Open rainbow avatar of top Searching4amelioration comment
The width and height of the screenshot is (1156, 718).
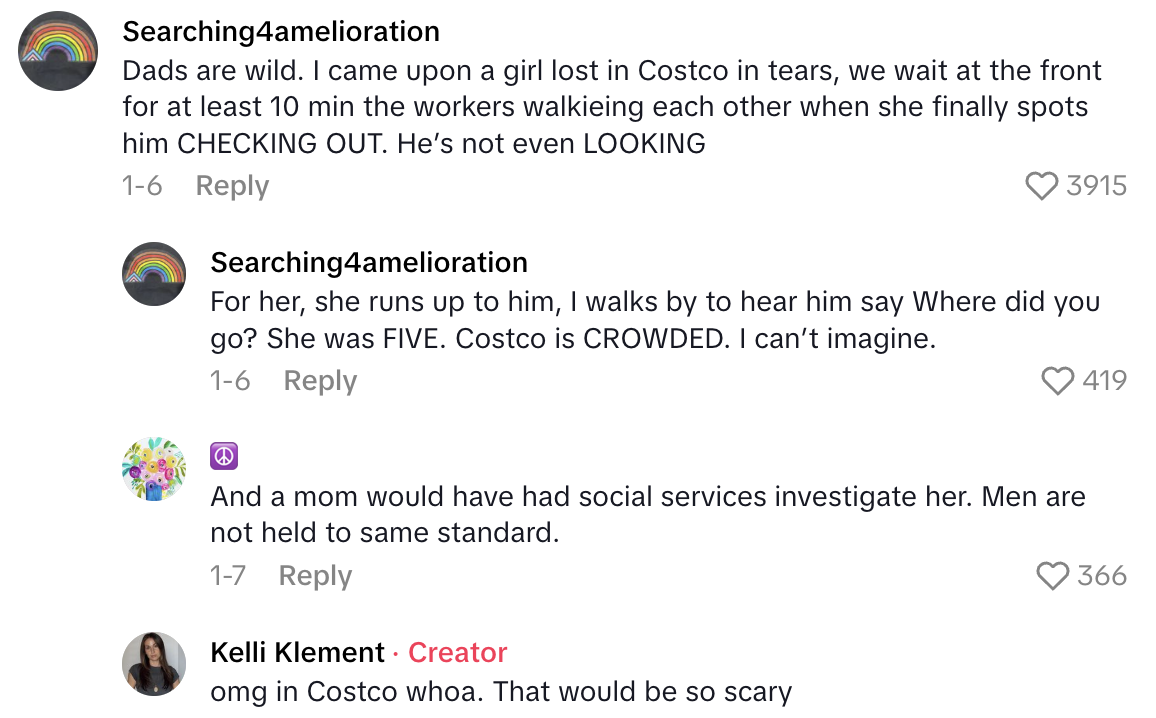pos(58,51)
